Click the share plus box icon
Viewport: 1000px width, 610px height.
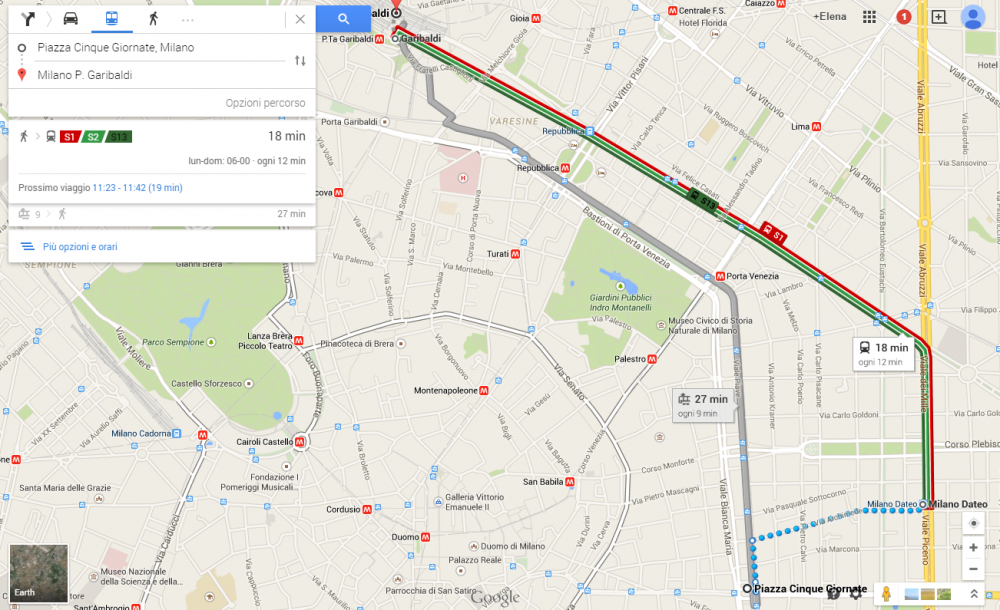click(939, 17)
